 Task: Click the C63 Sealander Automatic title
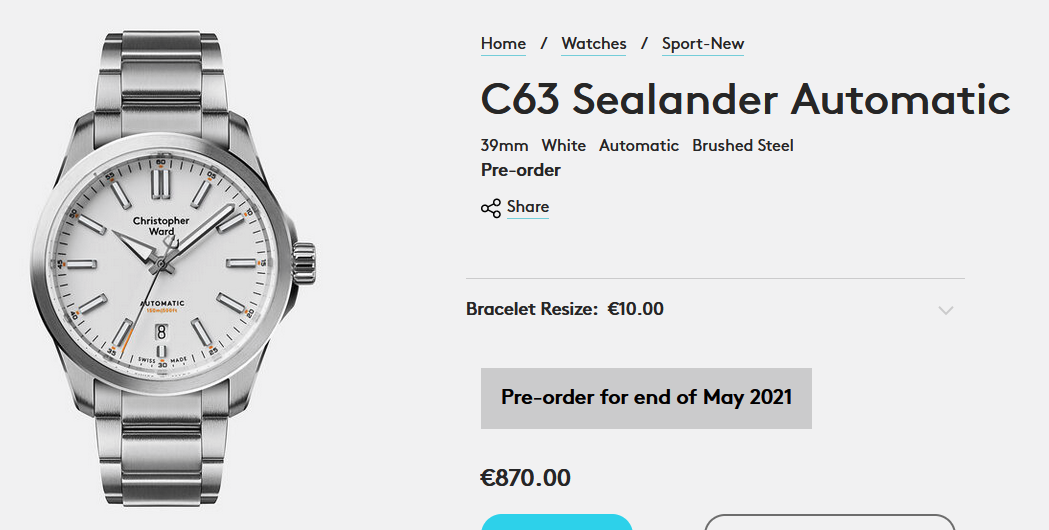745,100
